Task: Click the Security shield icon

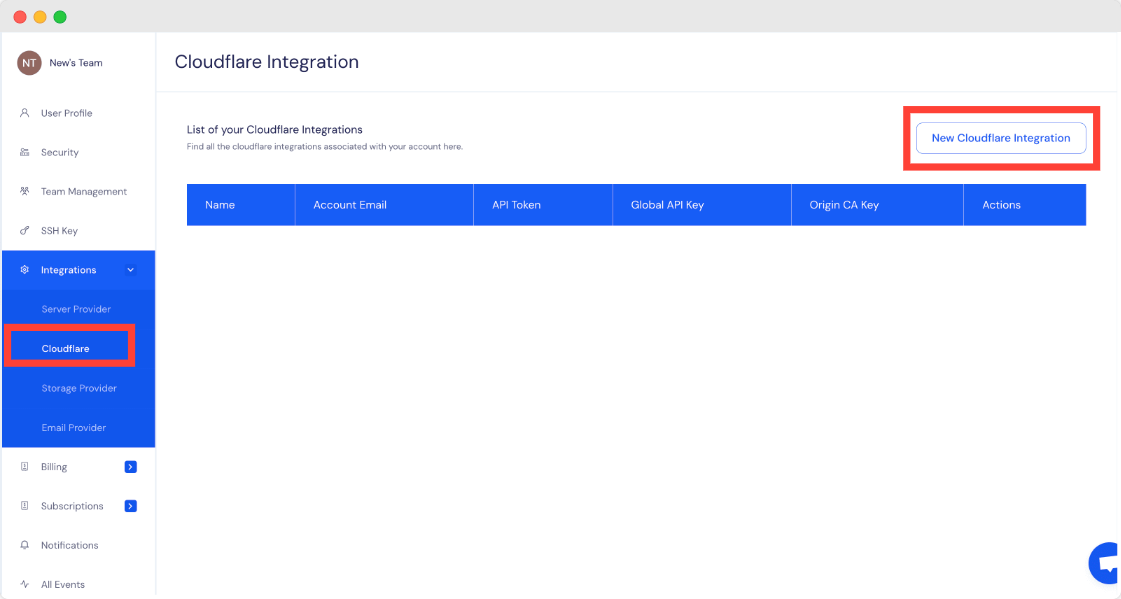Action: (x=23, y=152)
